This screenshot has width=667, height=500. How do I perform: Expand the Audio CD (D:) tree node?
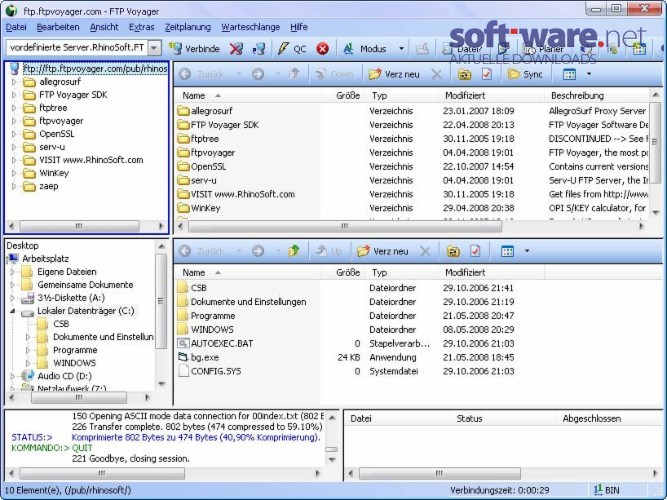point(12,376)
